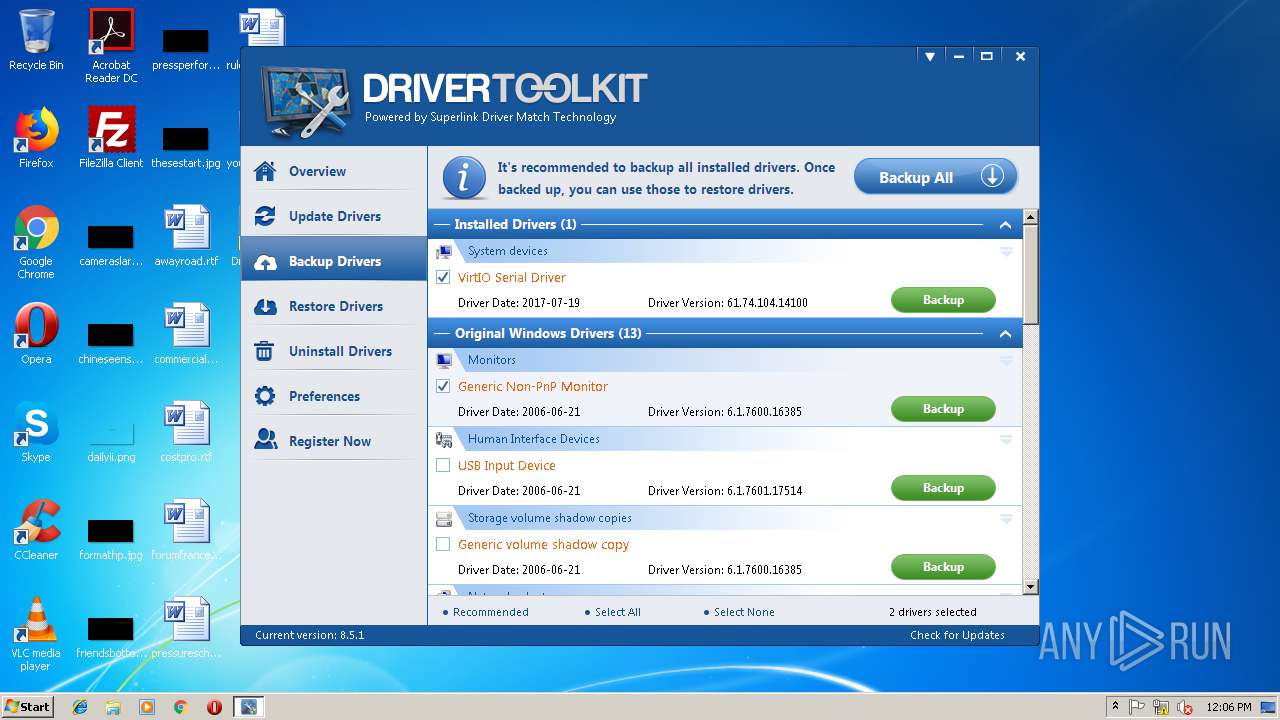Collapse the Human Interface Devices category arrow
This screenshot has width=1280, height=720.
1006,439
